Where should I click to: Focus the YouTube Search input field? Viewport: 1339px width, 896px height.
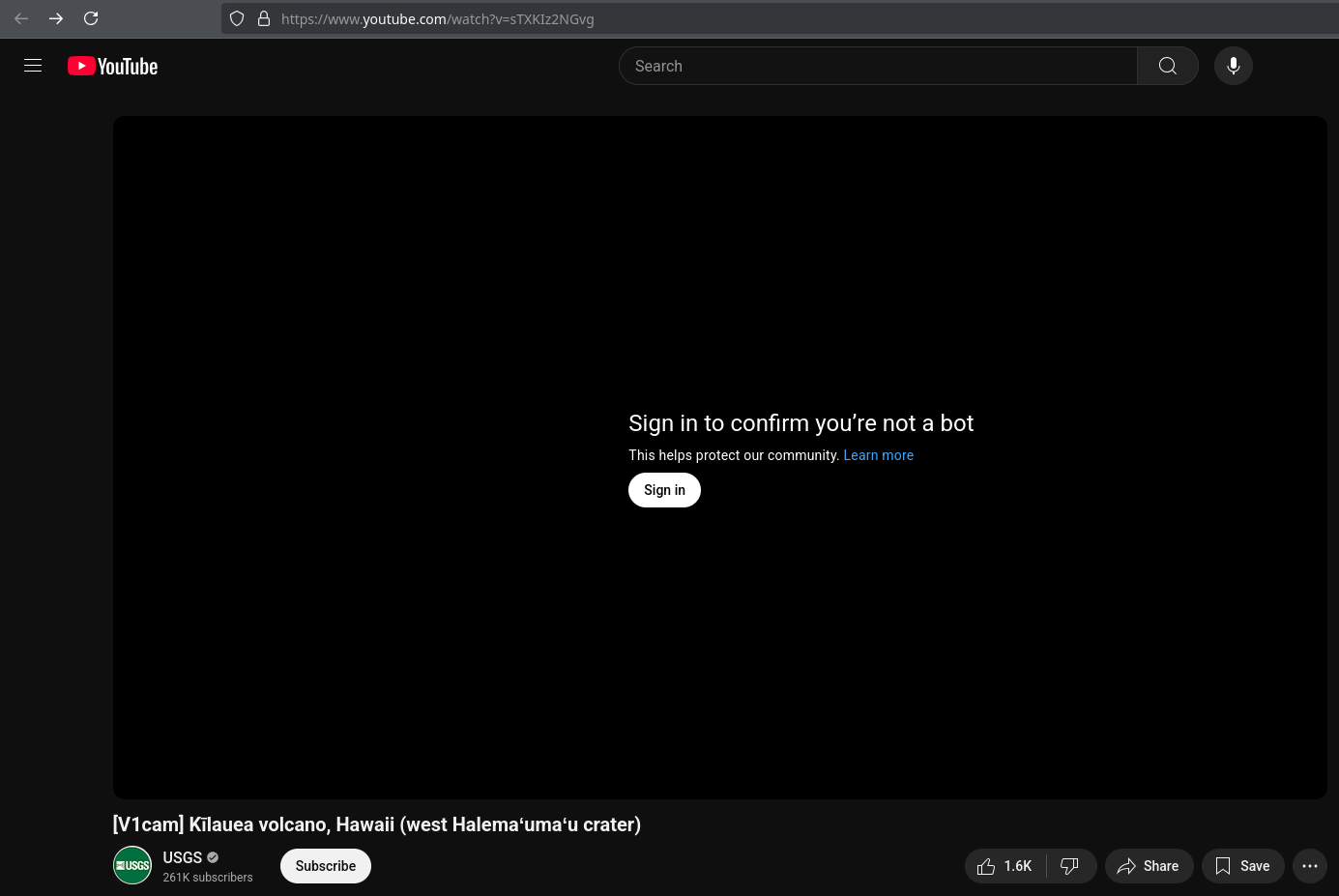point(877,66)
